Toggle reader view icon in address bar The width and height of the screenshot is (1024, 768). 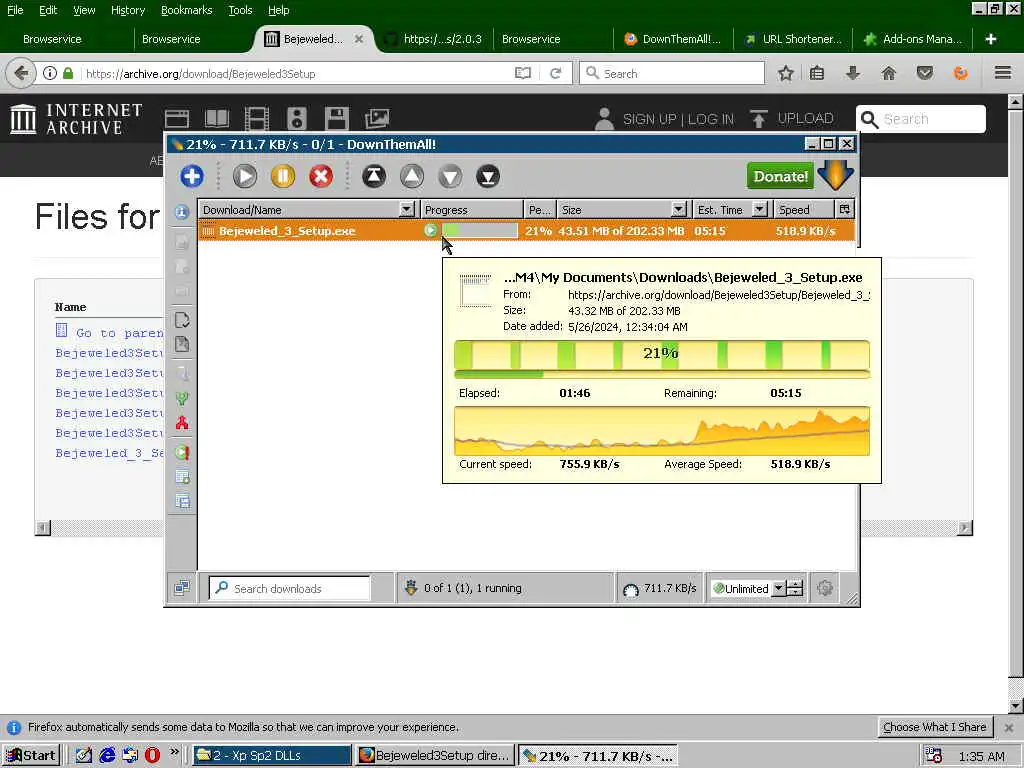coord(522,74)
